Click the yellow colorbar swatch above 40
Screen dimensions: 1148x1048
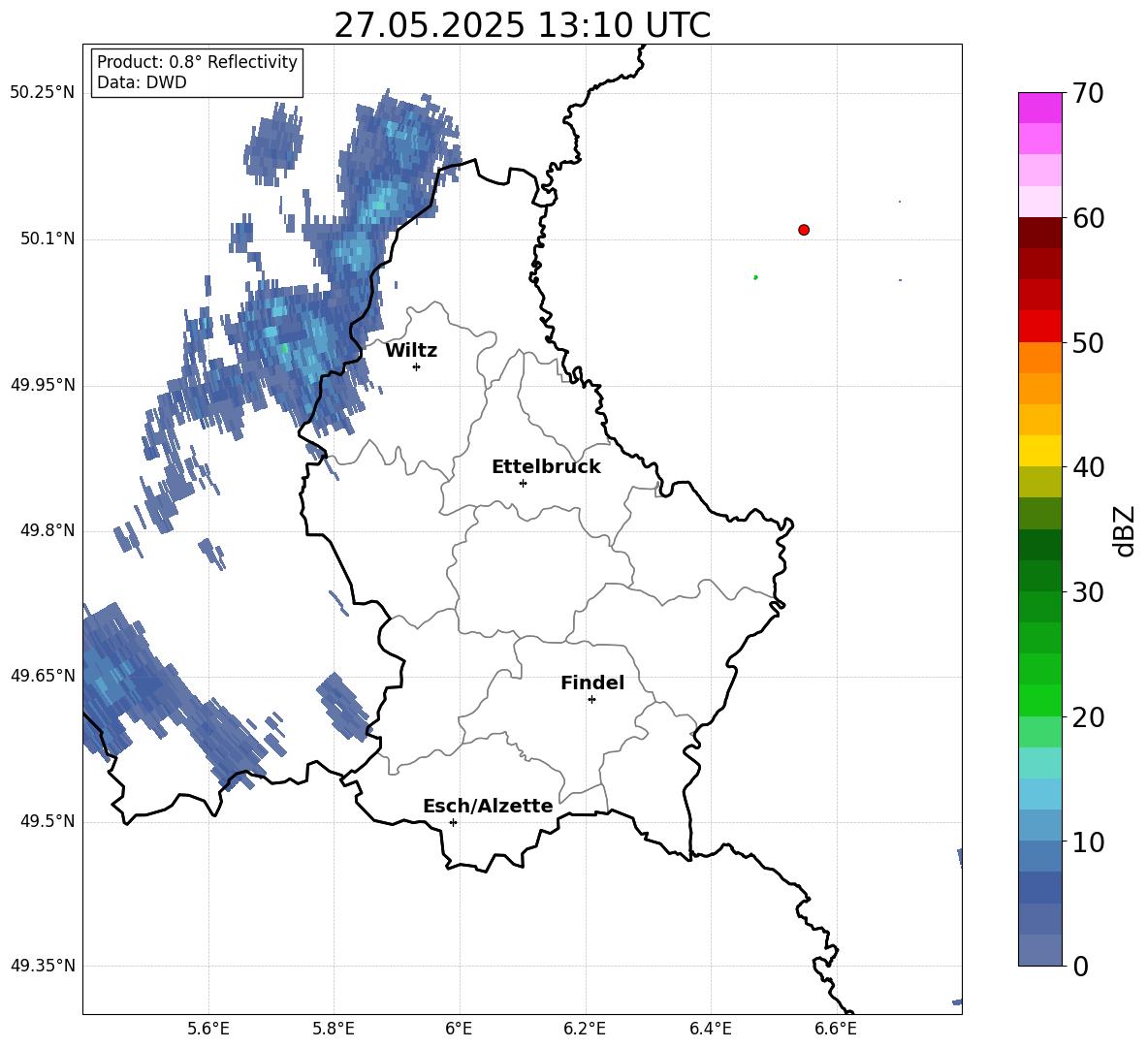(1040, 452)
